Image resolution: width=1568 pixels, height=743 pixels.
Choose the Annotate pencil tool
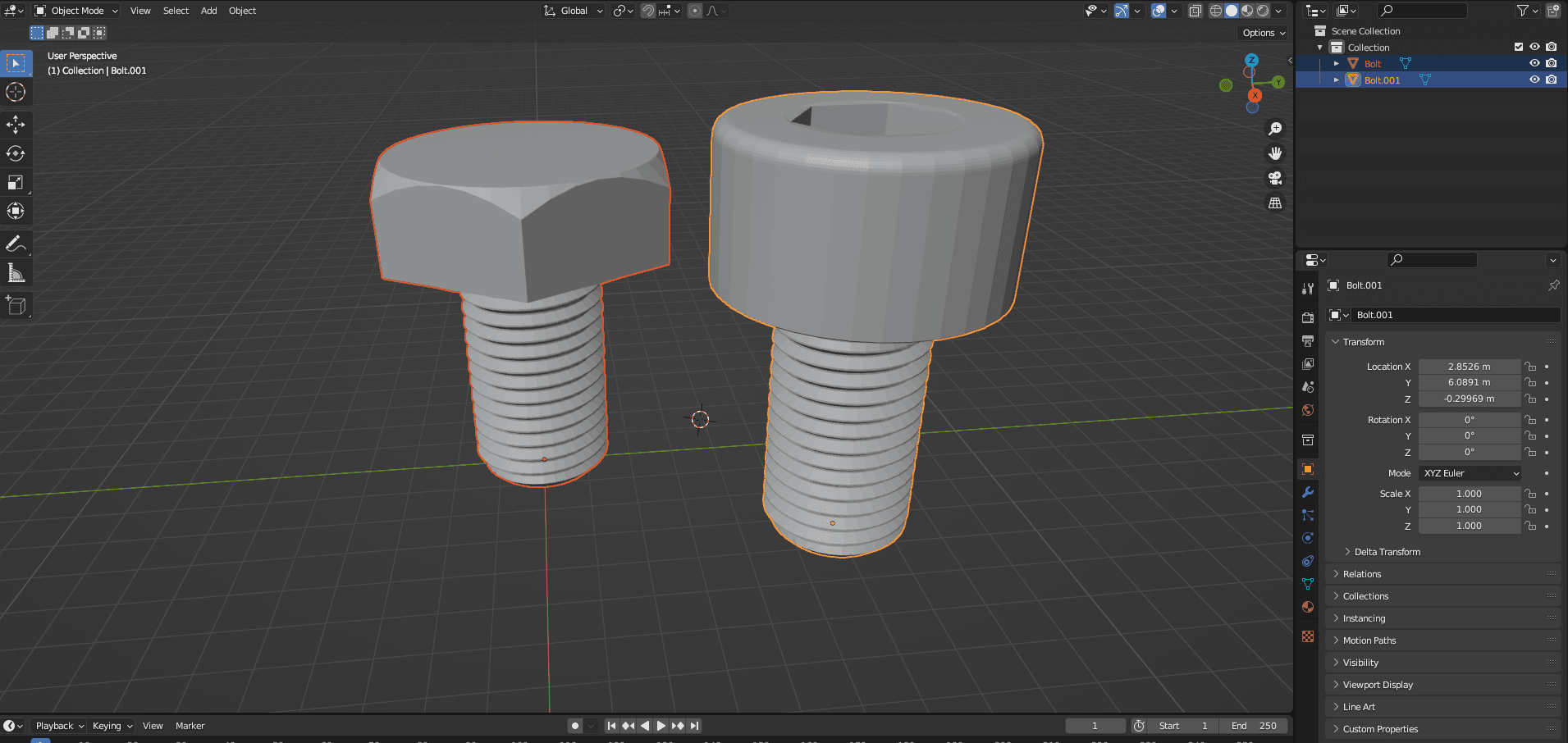coord(16,244)
